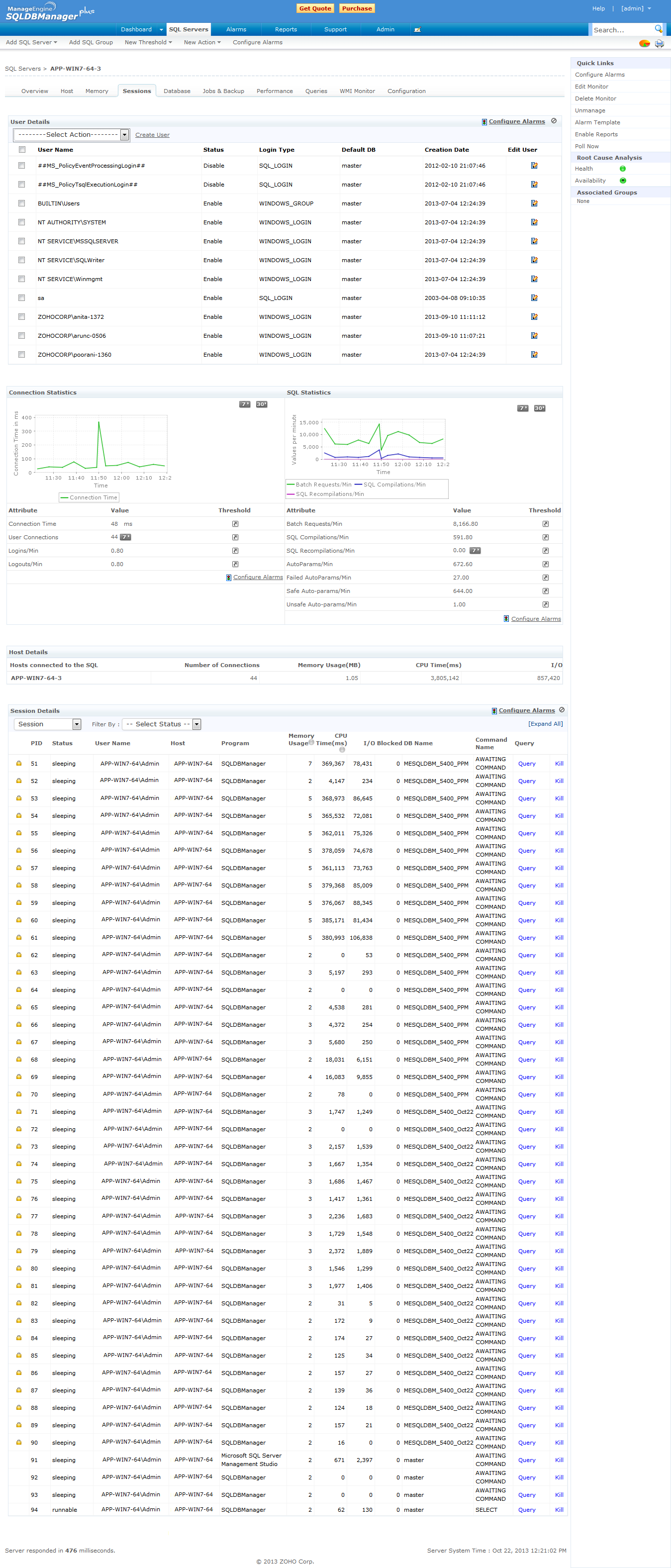Open edit user icon for sa
Viewport: 671px width, 1568px height.
pyautogui.click(x=534, y=297)
